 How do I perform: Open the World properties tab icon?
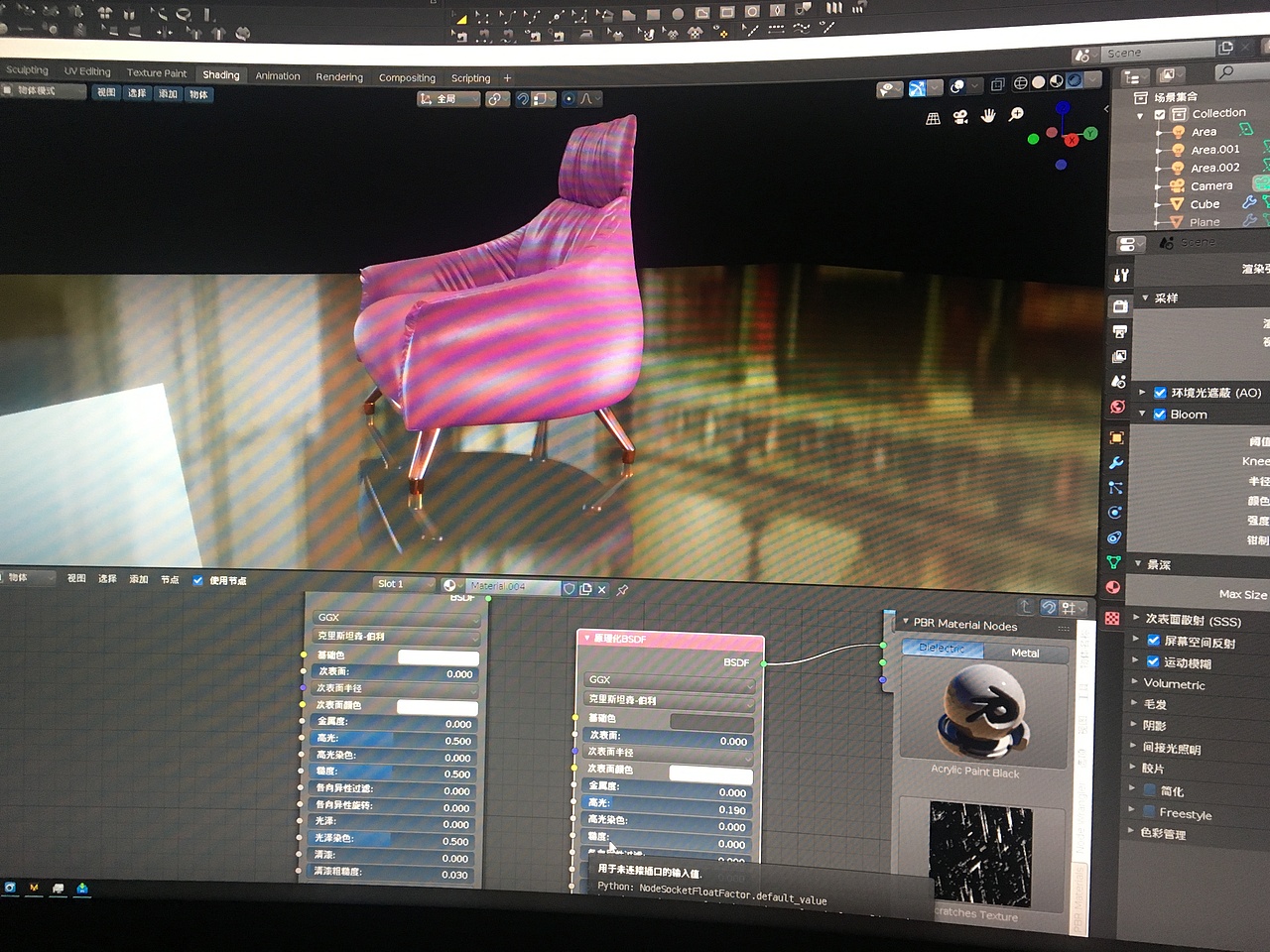(1117, 407)
